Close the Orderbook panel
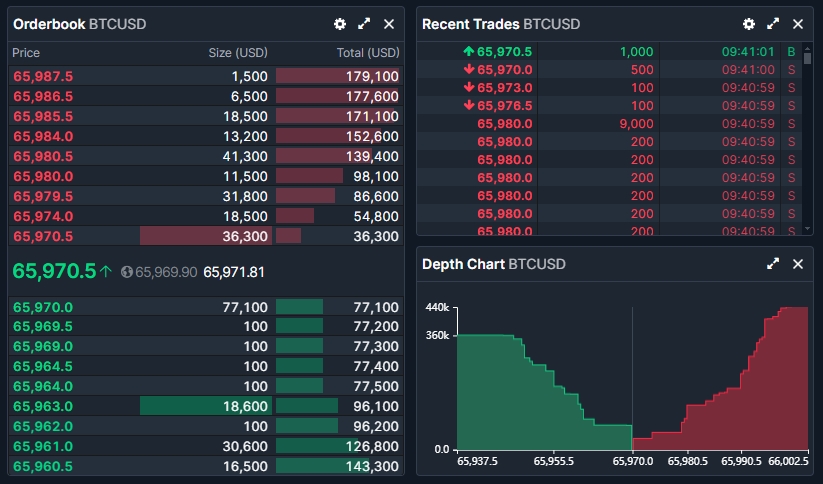This screenshot has width=823, height=484. [x=389, y=24]
